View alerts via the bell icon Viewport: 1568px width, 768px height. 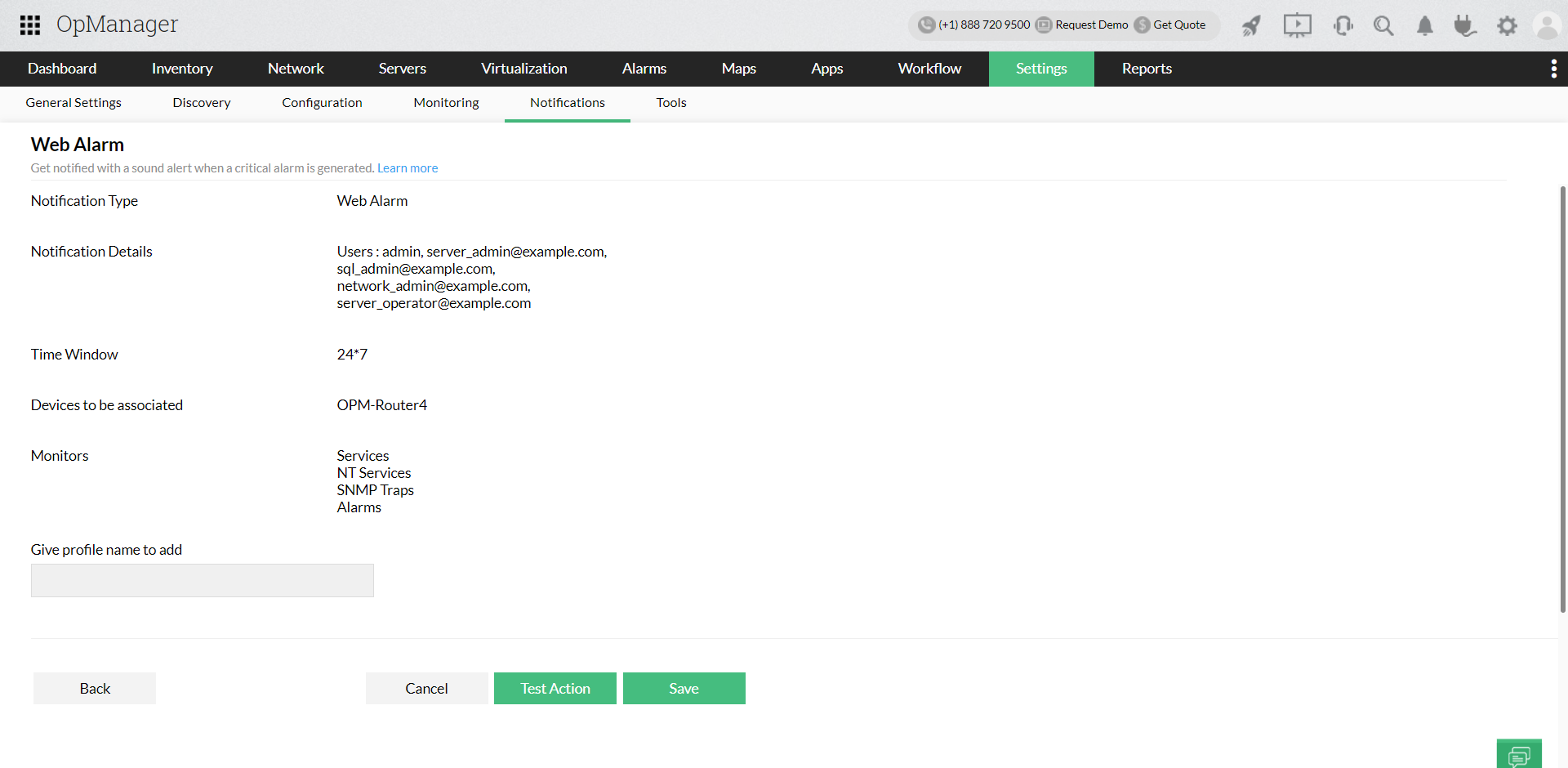1425,26
